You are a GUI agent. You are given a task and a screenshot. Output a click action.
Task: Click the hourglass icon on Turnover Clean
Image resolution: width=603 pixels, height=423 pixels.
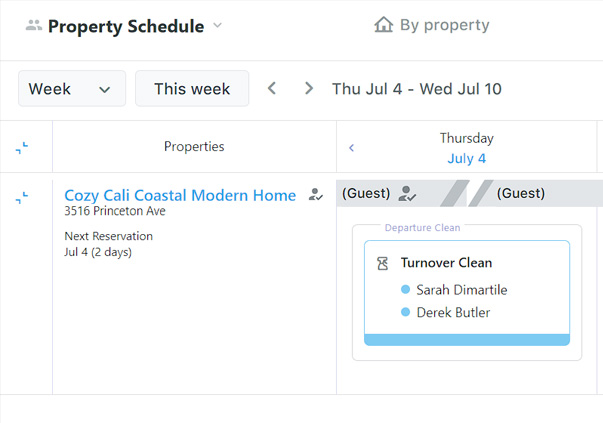pos(383,264)
